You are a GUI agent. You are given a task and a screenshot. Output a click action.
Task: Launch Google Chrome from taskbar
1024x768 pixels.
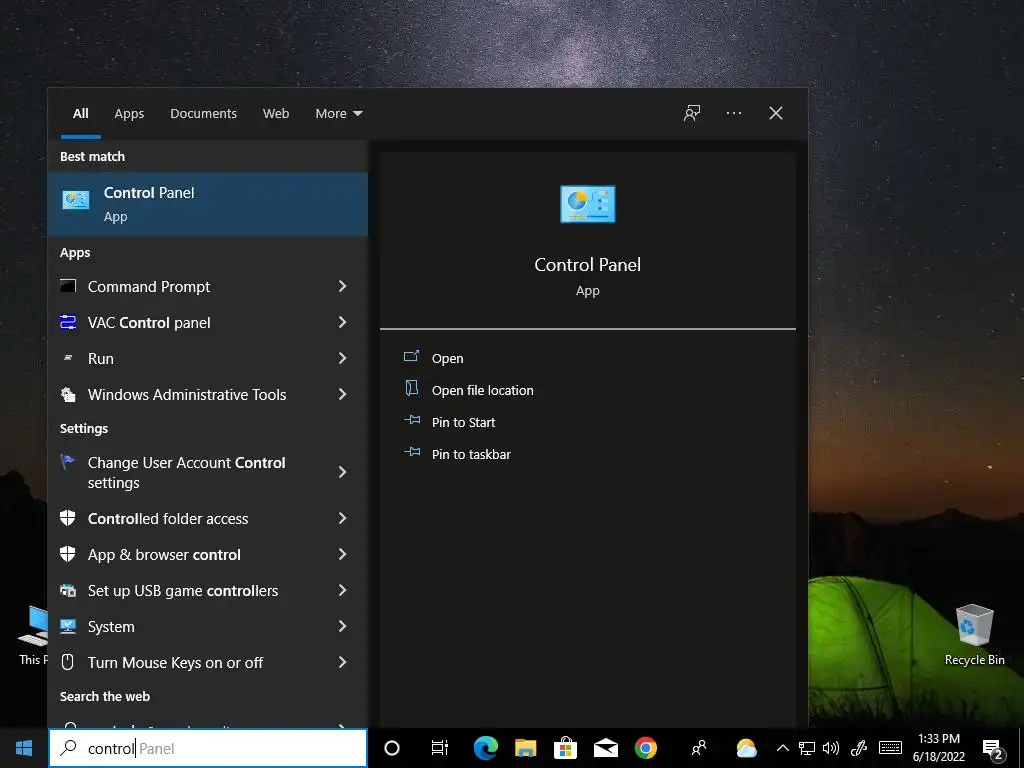pyautogui.click(x=646, y=748)
